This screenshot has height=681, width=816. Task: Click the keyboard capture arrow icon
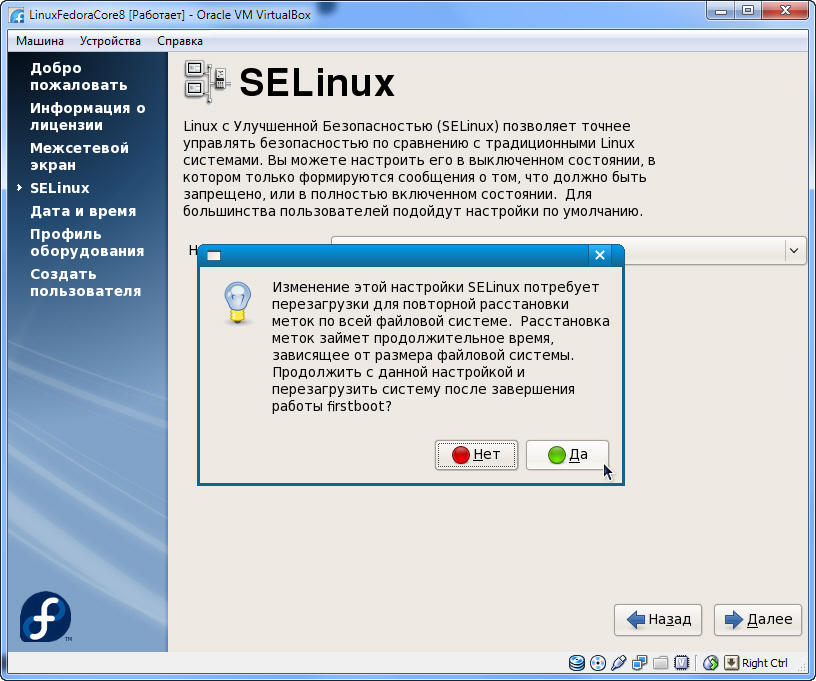click(731, 663)
